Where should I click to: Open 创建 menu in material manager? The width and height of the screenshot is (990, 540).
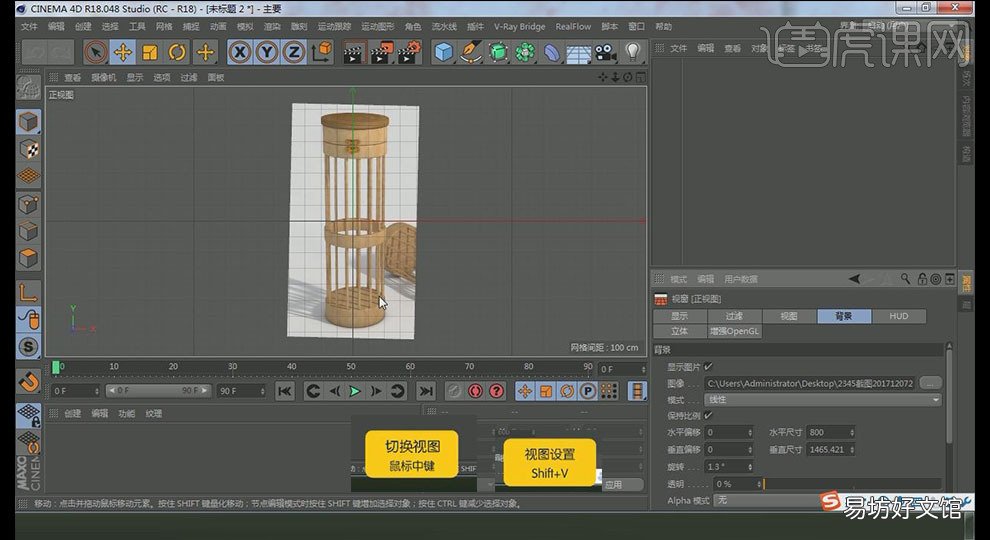pyautogui.click(x=73, y=414)
